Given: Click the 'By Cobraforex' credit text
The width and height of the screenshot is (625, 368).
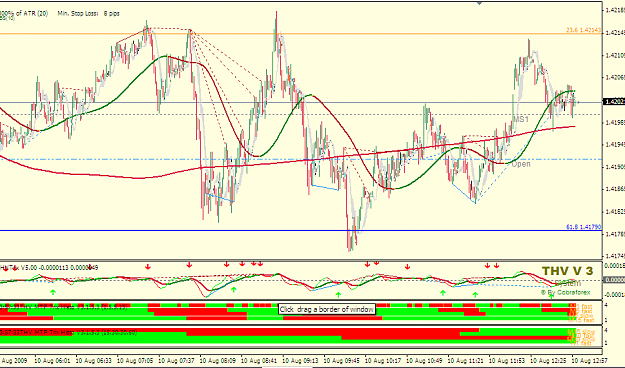Looking at the screenshot, I should [566, 292].
